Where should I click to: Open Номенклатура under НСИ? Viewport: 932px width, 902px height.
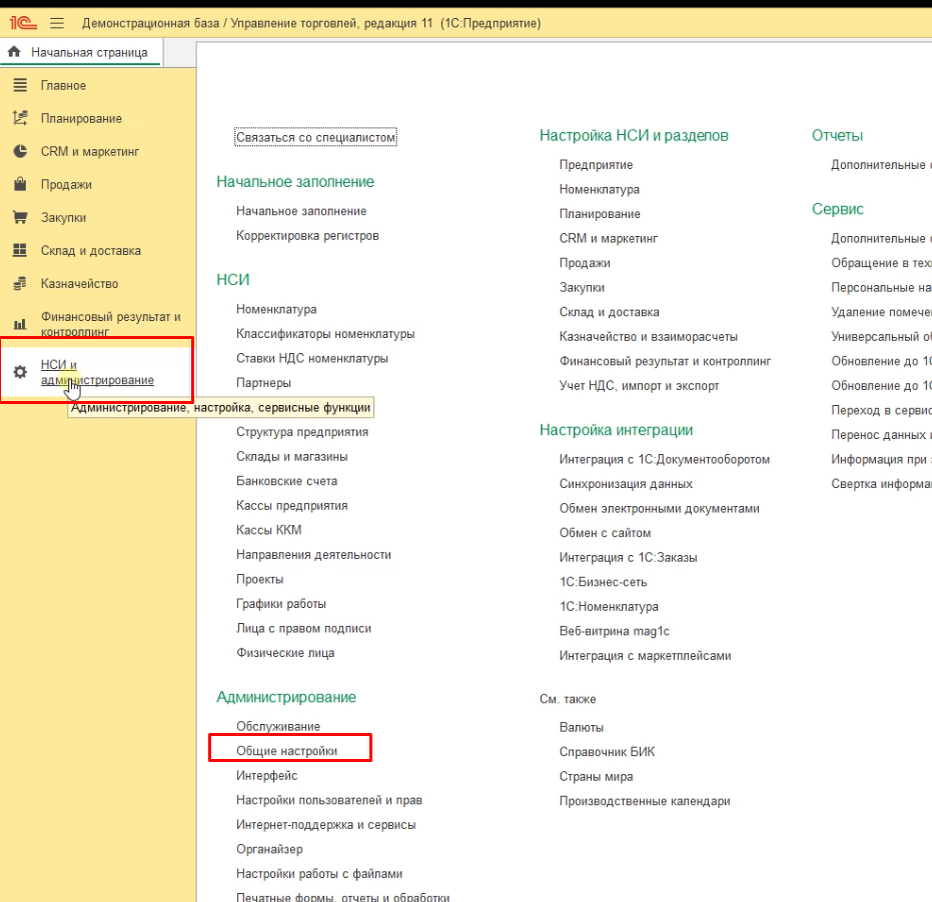(x=276, y=309)
